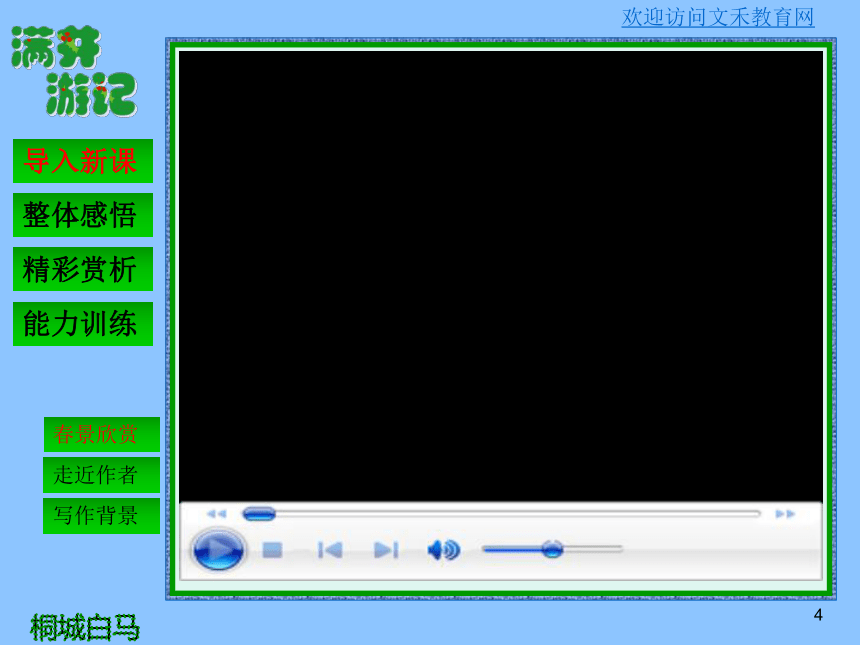Click the seek bar position handle
The height and width of the screenshot is (645, 860).
tap(259, 514)
